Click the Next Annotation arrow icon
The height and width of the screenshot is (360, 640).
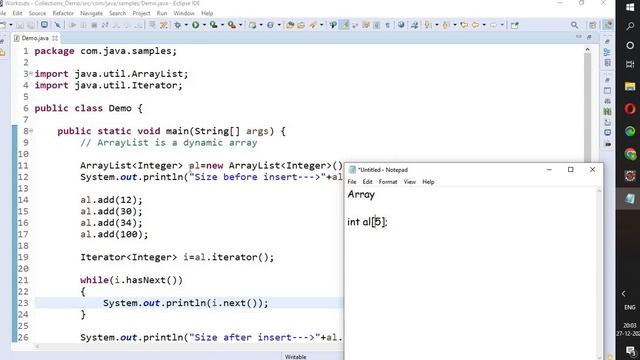click(x=428, y=25)
